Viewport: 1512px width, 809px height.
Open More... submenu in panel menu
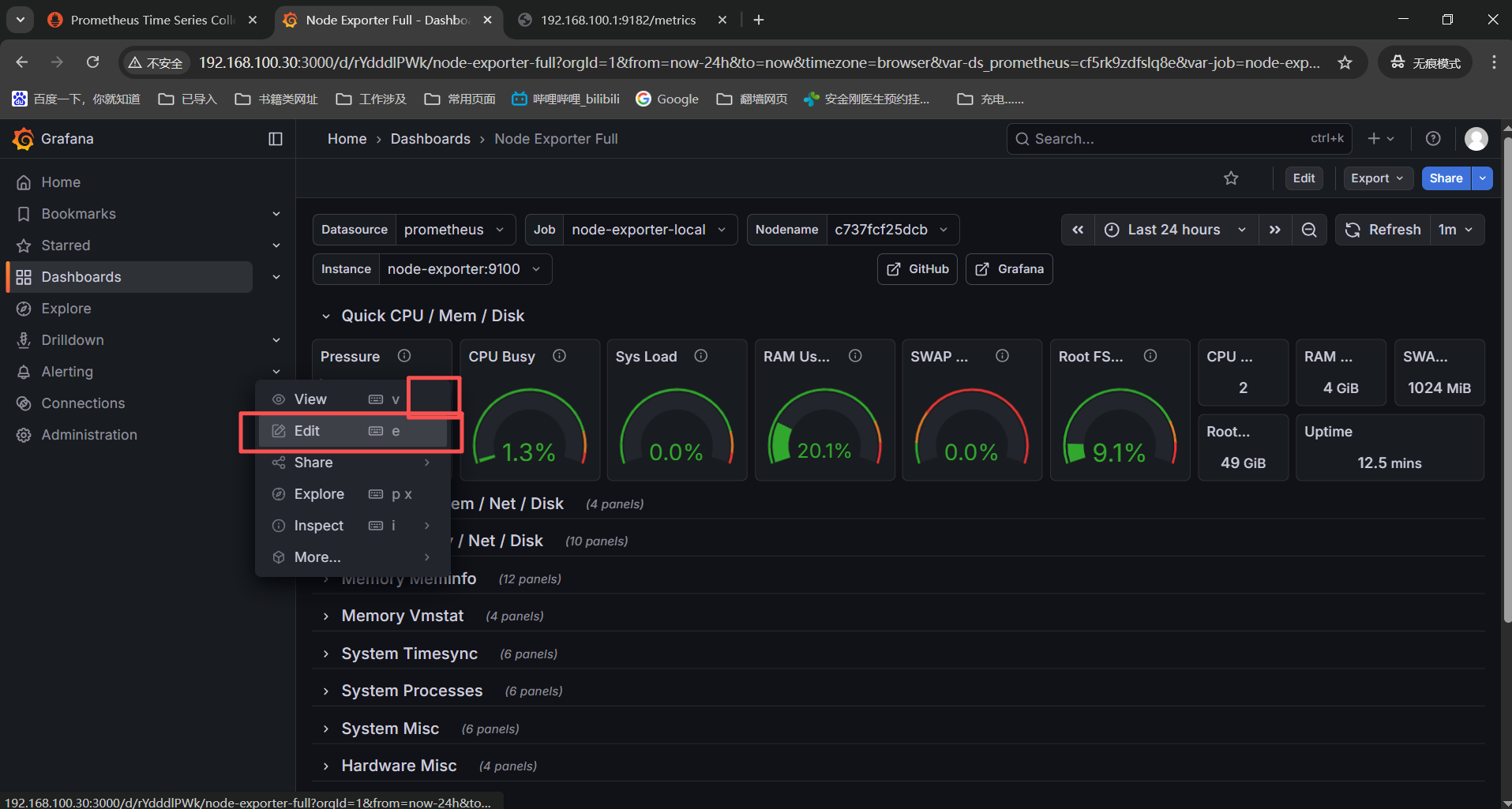tap(353, 557)
